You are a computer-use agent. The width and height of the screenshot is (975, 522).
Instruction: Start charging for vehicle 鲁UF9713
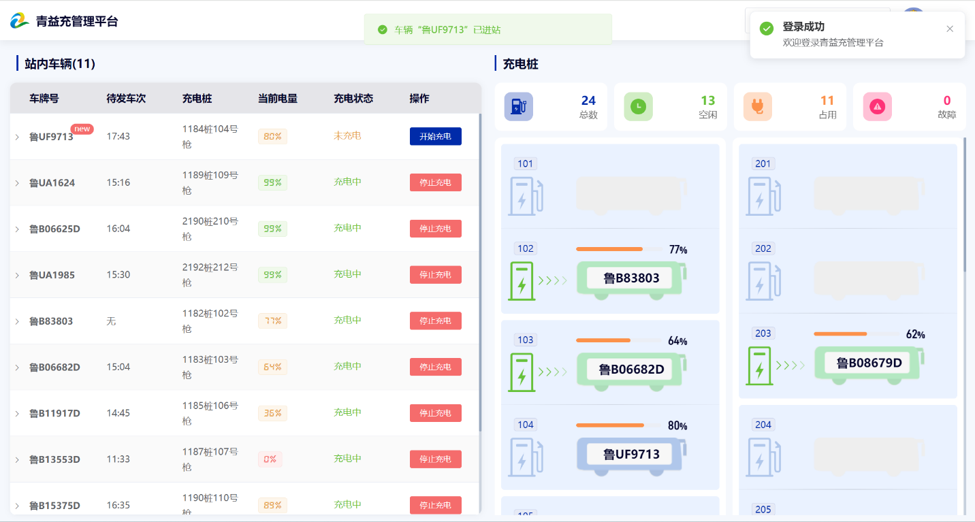point(435,137)
